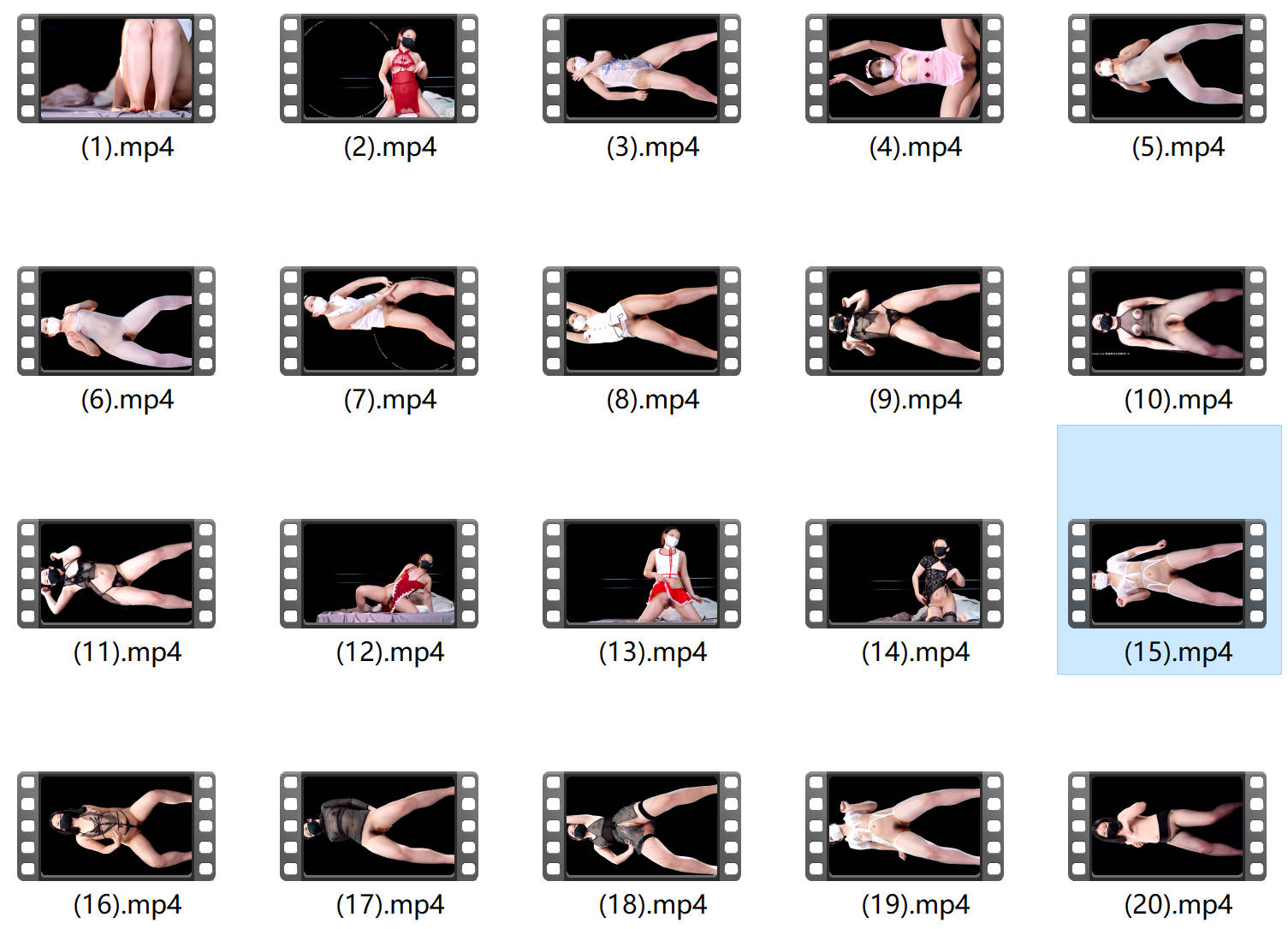Viewport: 1288px width, 929px height.
Task: Pick the (8).mp4 video file icon
Action: click(642, 321)
